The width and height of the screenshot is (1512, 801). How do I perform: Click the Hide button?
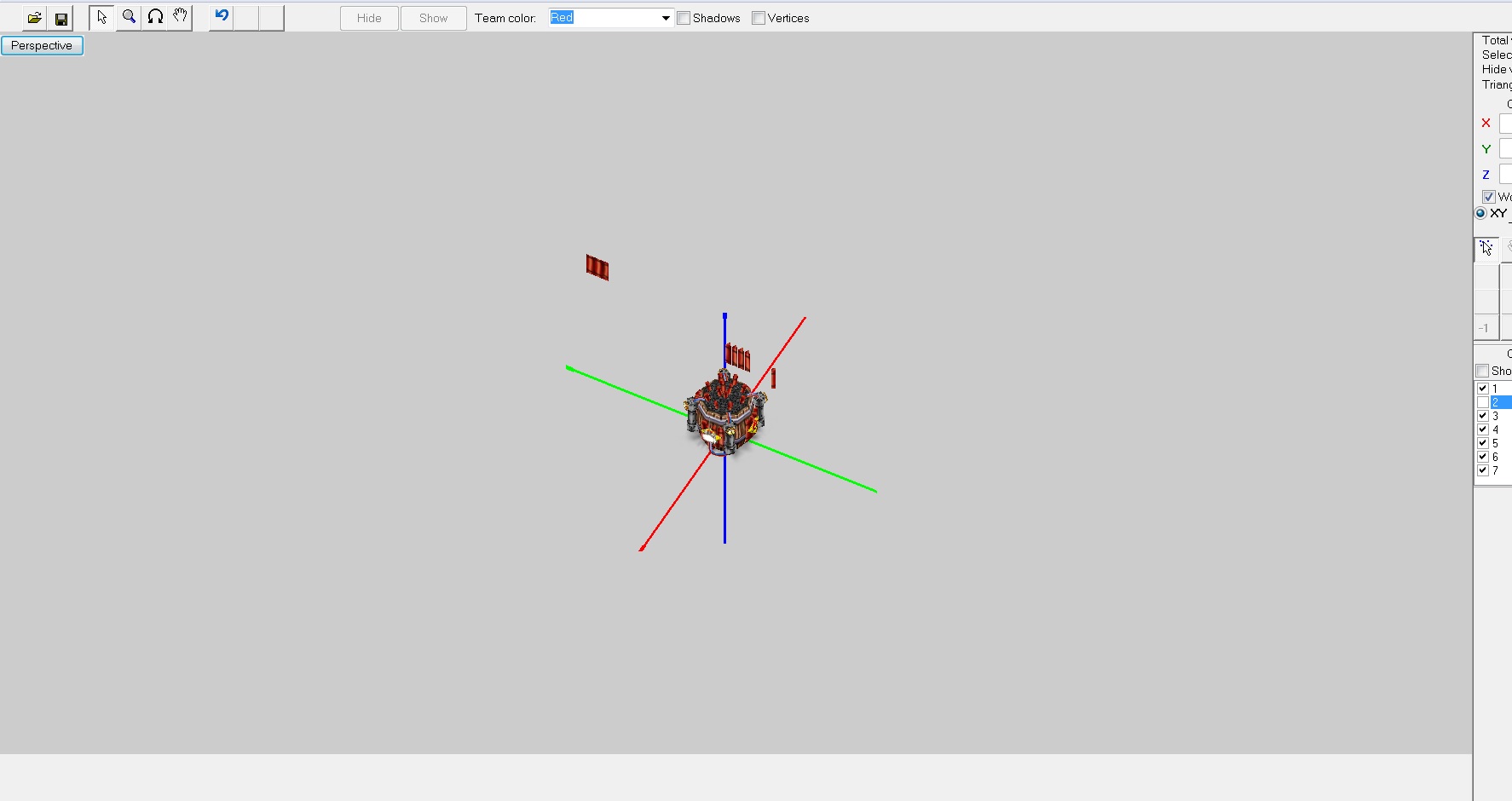click(369, 18)
